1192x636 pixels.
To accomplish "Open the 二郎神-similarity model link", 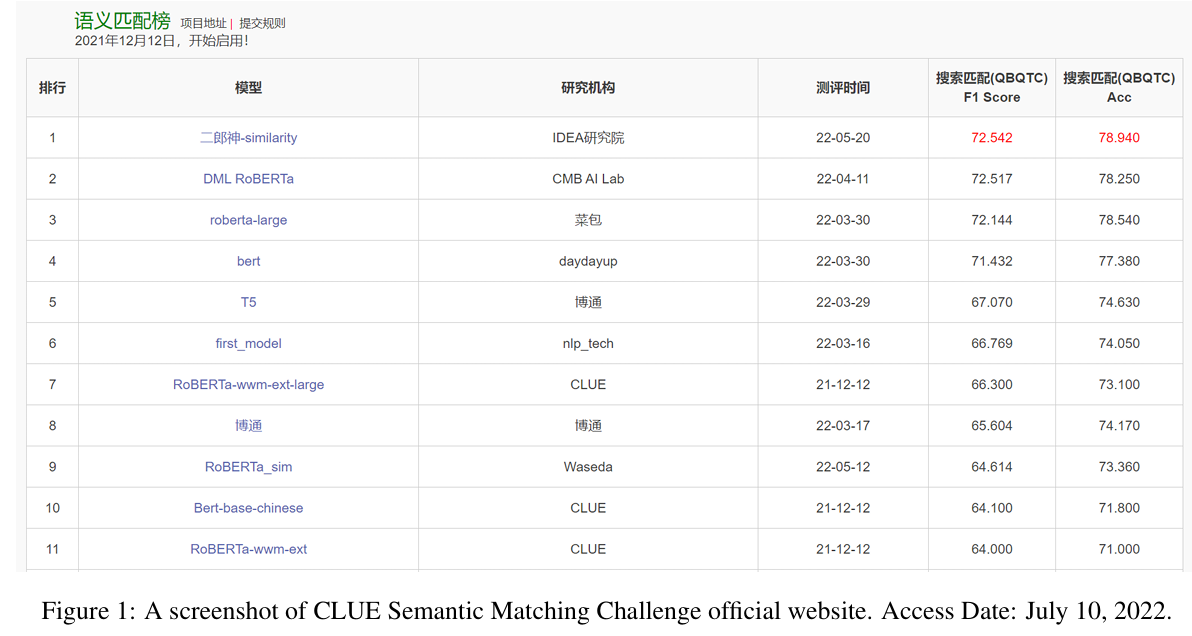I will pyautogui.click(x=249, y=138).
